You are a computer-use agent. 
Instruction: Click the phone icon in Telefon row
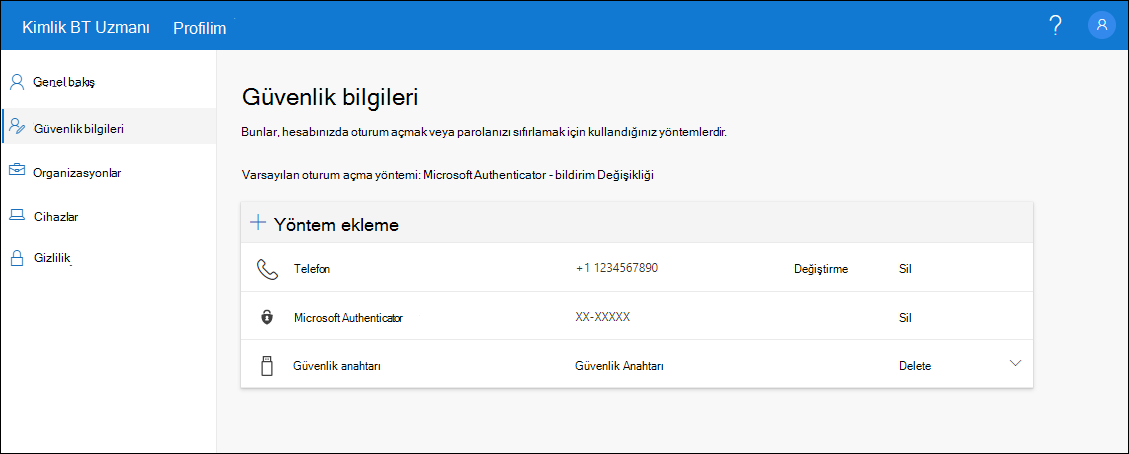267,269
